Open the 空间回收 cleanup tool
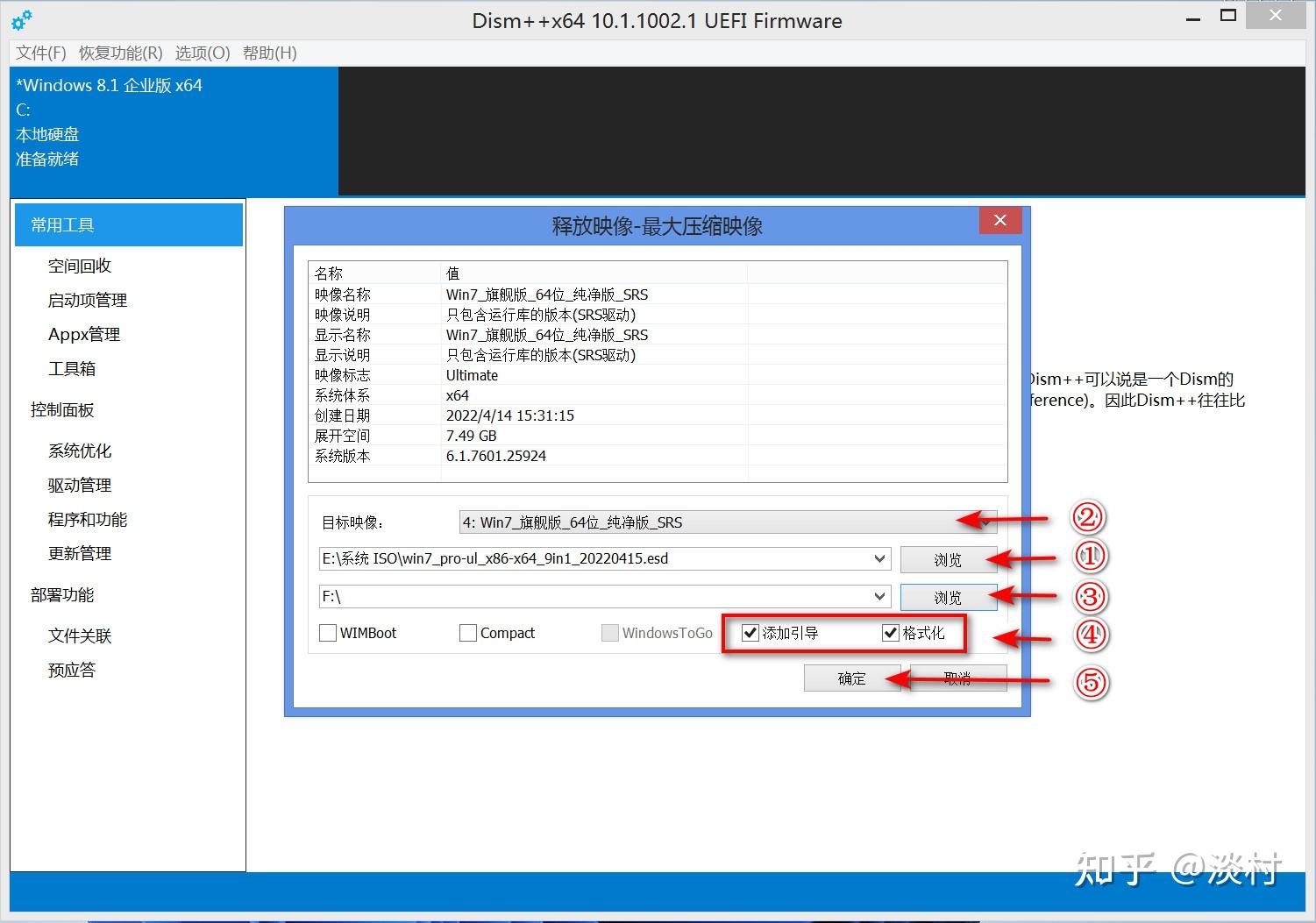This screenshot has width=1316, height=923. [x=79, y=266]
